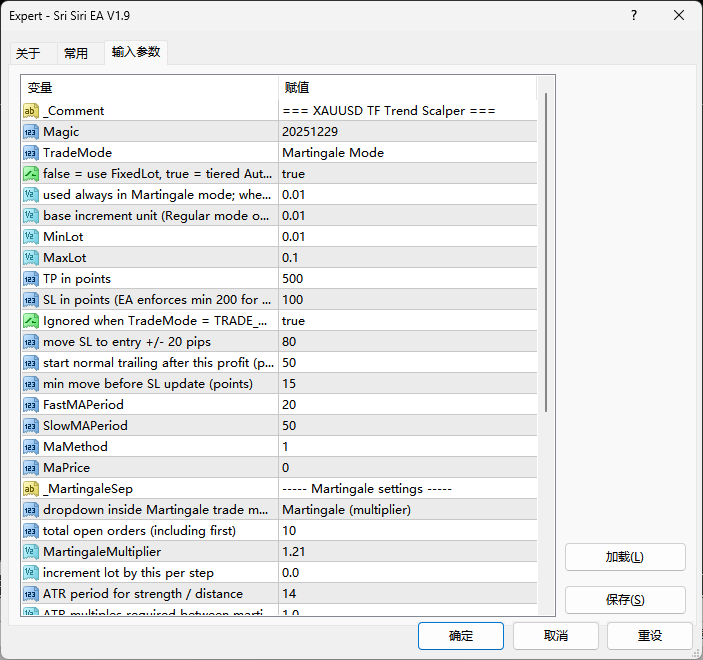Click the integer icon next to Magic
Image resolution: width=703 pixels, height=660 pixels.
[x=31, y=132]
